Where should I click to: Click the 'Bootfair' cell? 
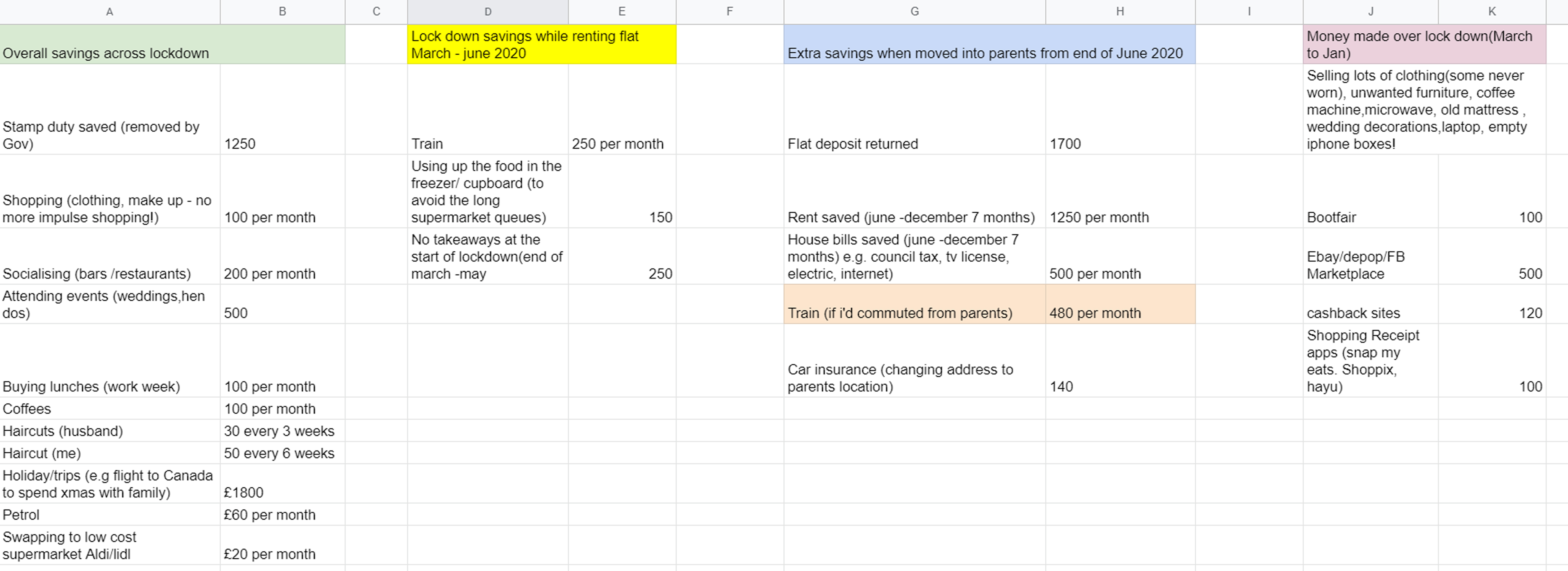(1371, 192)
